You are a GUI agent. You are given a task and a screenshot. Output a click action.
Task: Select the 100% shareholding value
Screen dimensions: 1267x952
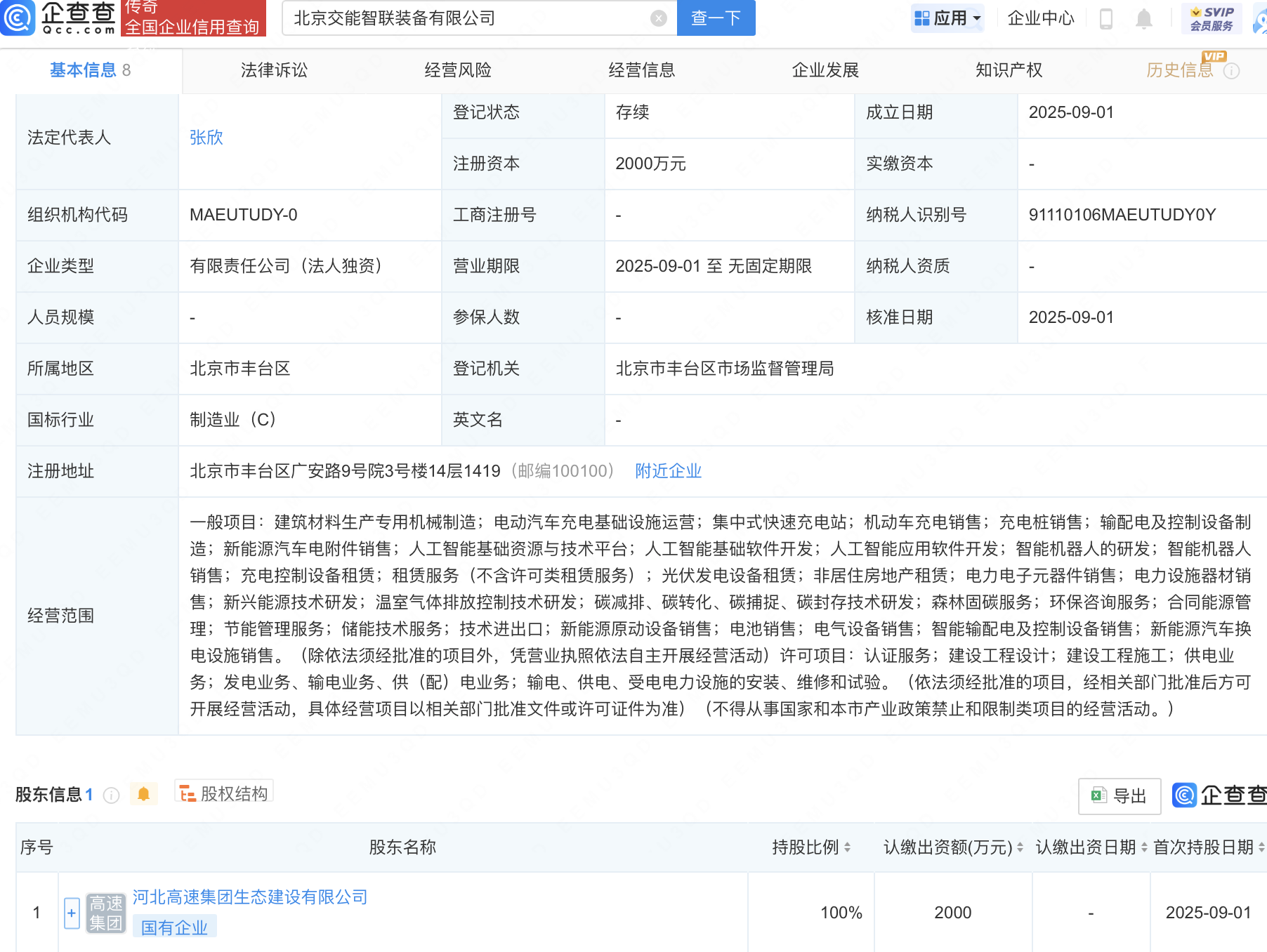841,913
